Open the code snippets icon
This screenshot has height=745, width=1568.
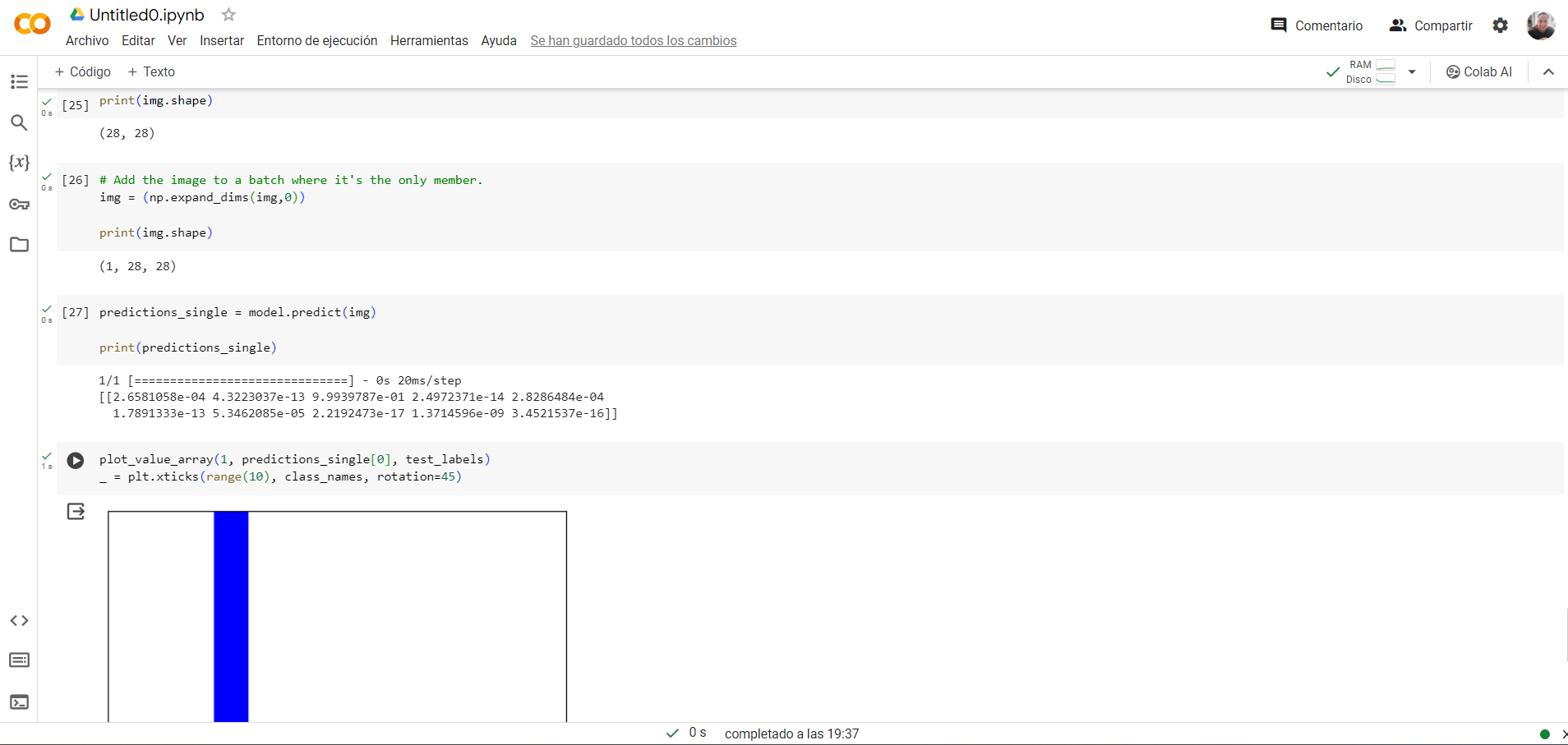pos(19,620)
